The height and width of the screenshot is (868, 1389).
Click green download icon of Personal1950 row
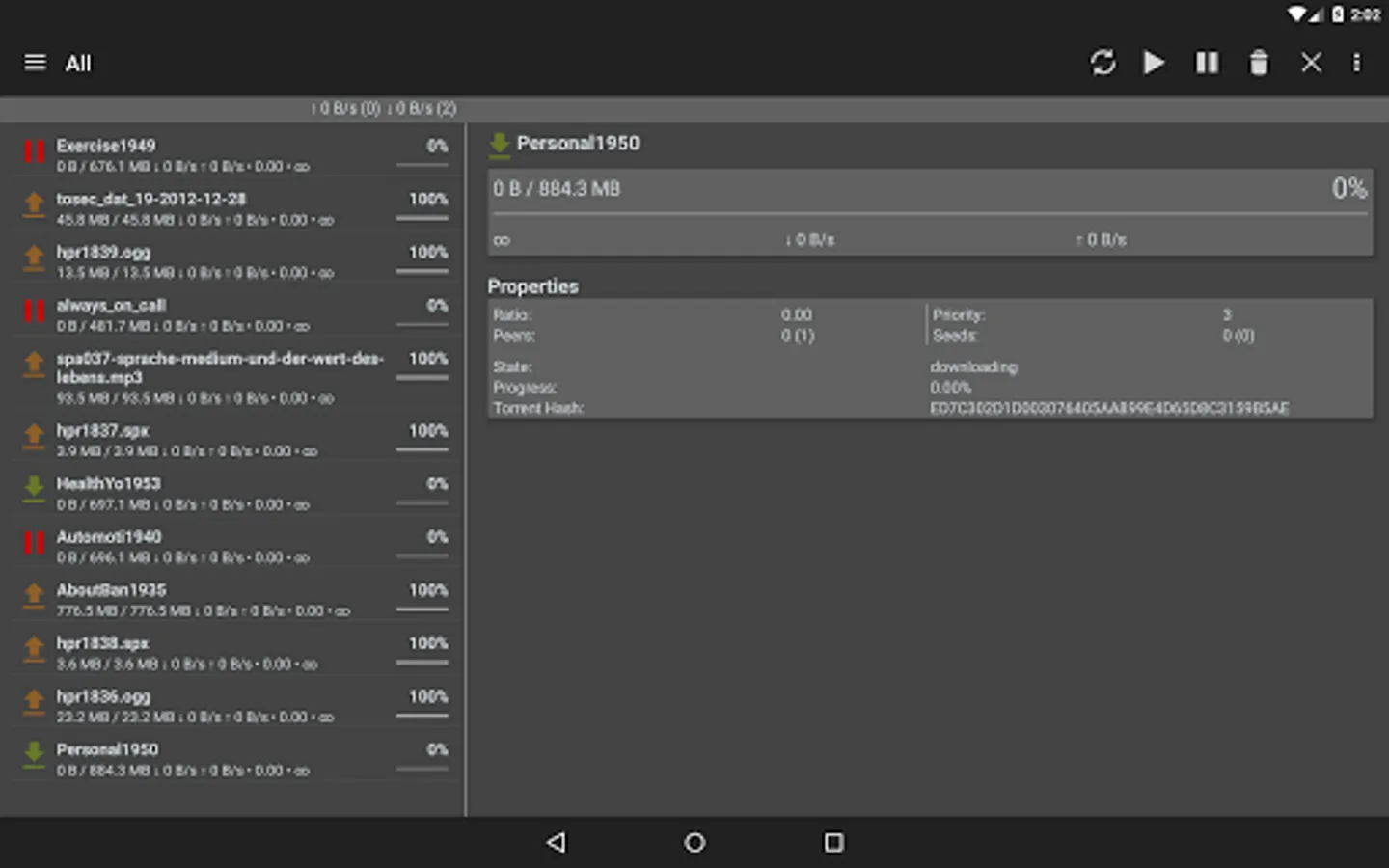34,754
